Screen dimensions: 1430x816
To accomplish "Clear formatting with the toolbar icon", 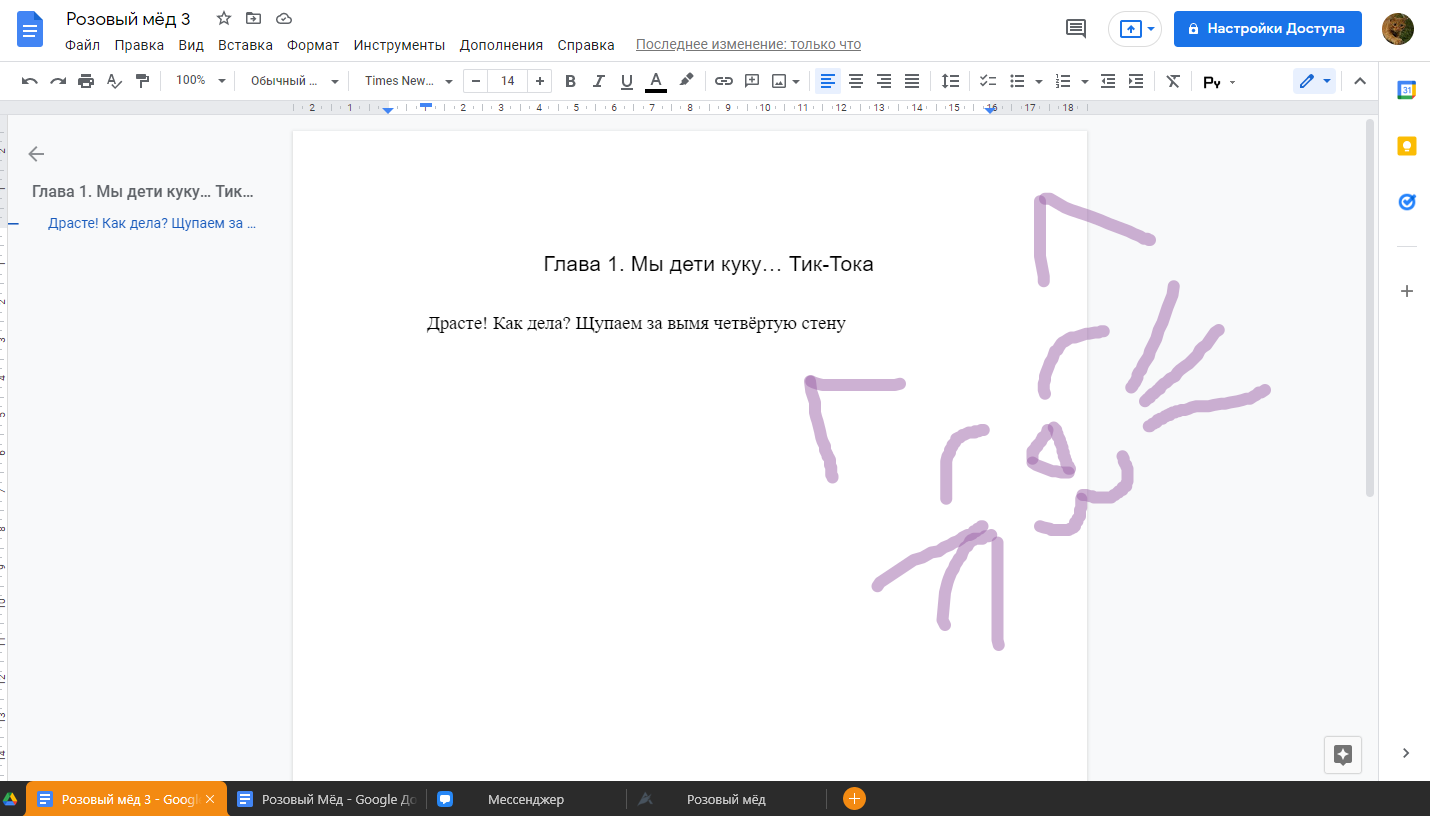I will (1174, 81).
